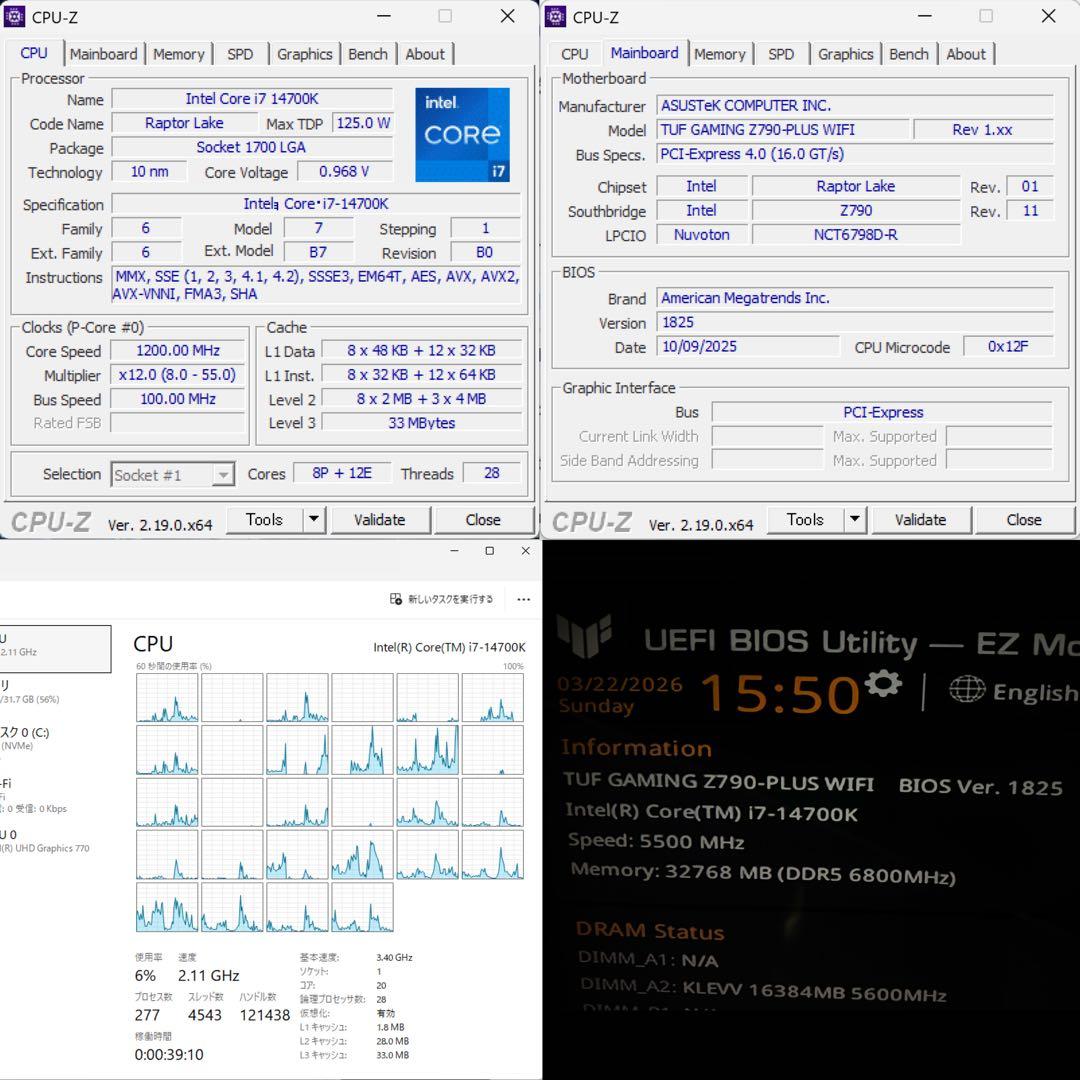Viewport: 1080px width, 1080px height.
Task: Click the Cores value '8P + 12E'
Action: point(342,473)
